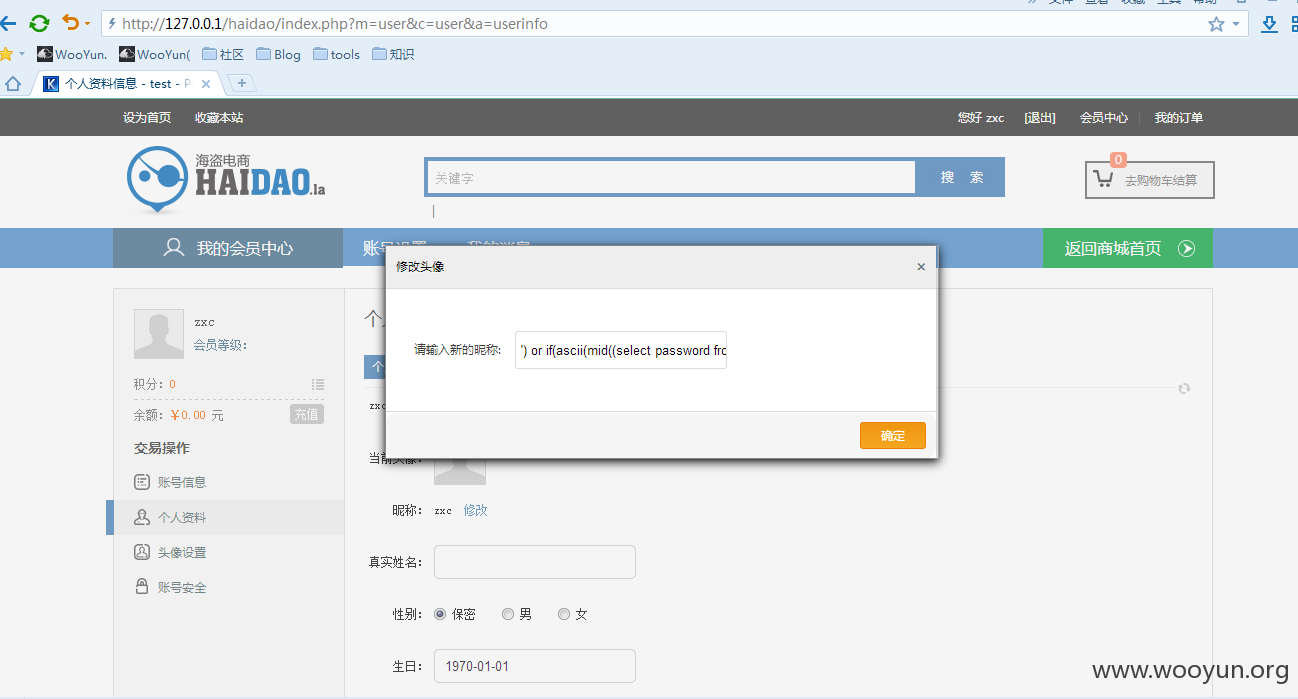
Task: Click the zxc user avatar thumbnail
Action: [159, 334]
